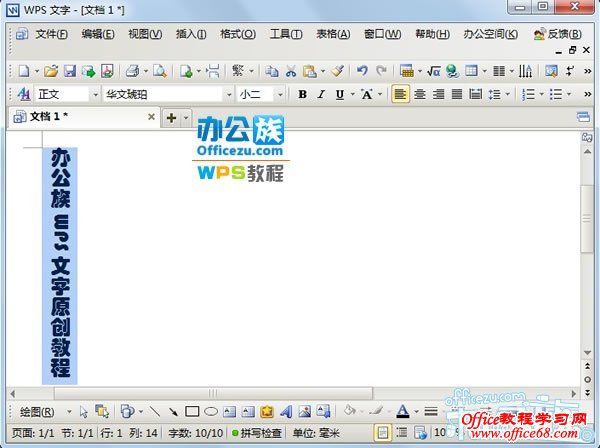Open the 格式(O) menu
The width and height of the screenshot is (600, 448).
coord(238,34)
